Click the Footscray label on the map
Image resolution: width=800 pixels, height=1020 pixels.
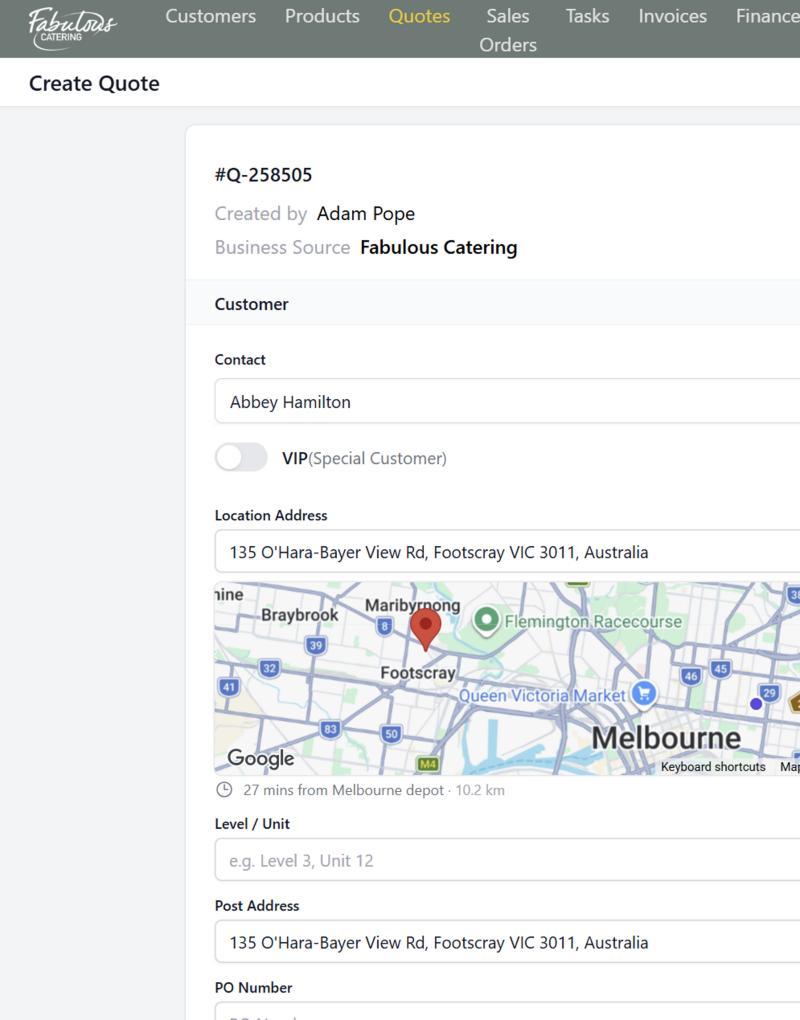pos(418,673)
